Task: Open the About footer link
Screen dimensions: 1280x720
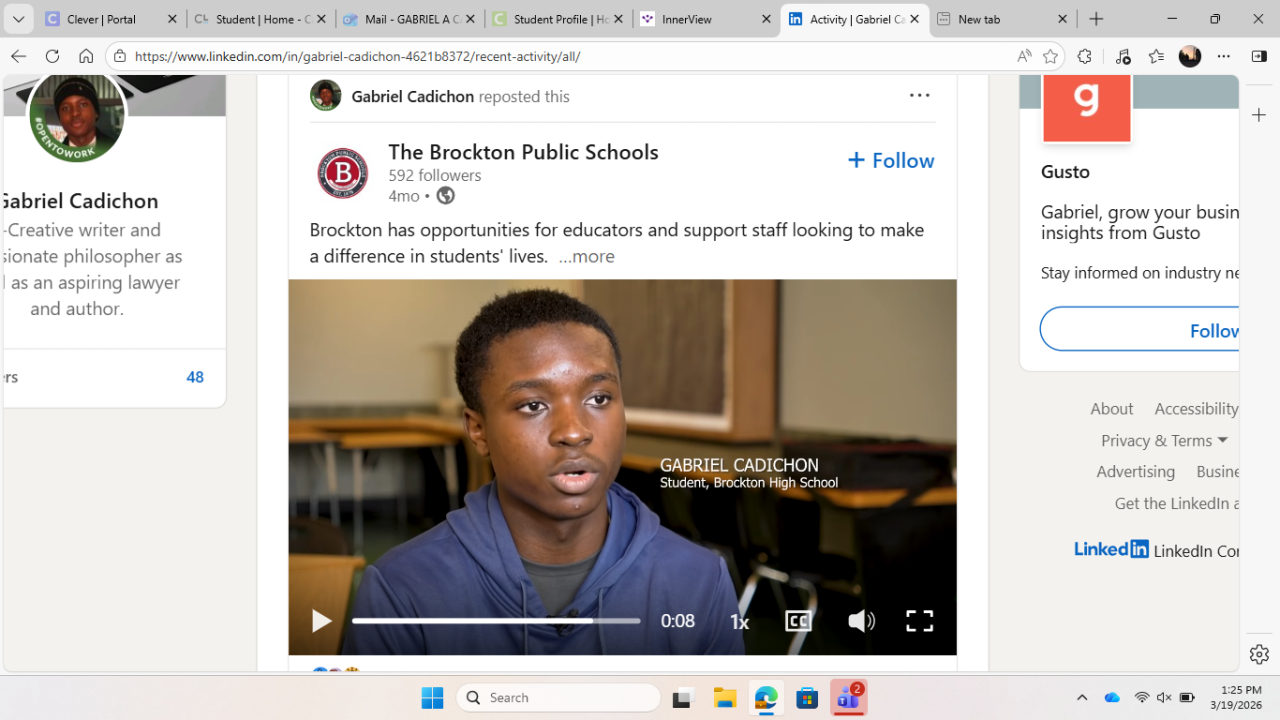Action: [1112, 408]
